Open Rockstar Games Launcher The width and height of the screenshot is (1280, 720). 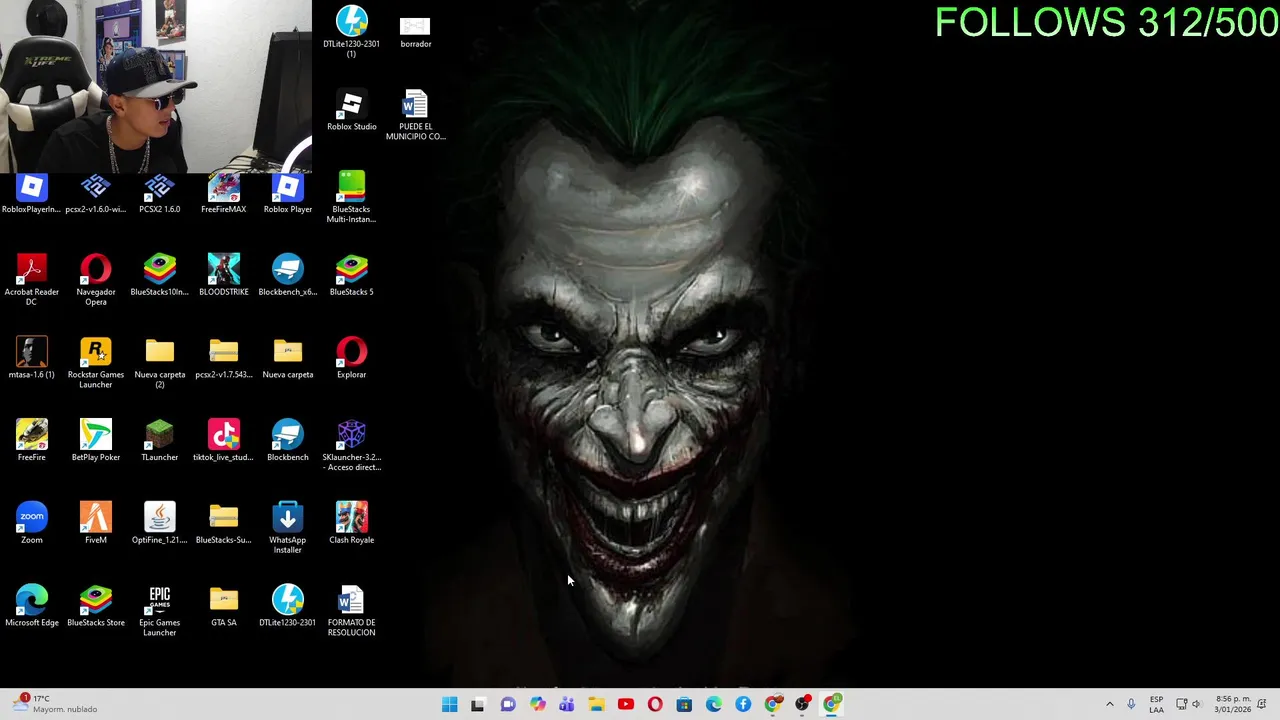(96, 362)
